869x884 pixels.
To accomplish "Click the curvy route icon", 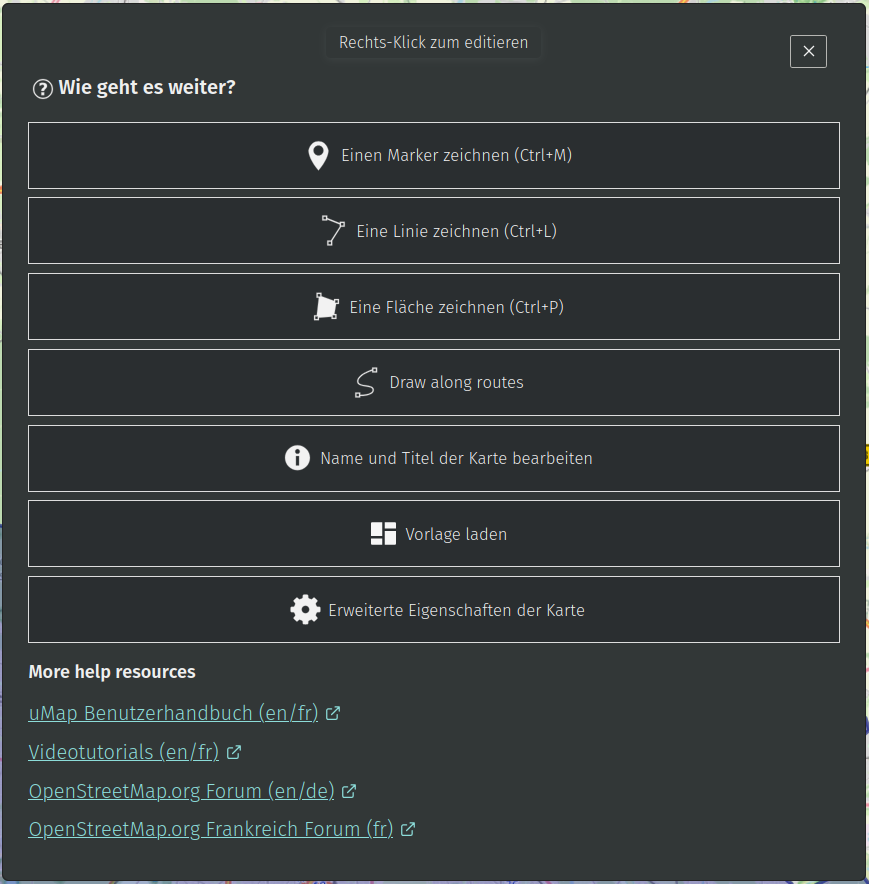I will (366, 383).
